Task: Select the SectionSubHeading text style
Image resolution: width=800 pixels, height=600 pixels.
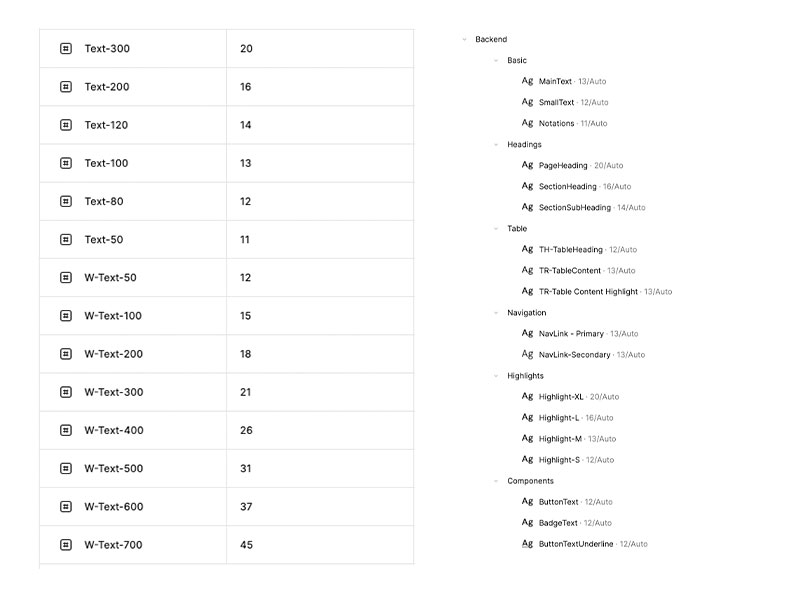Action: 574,208
